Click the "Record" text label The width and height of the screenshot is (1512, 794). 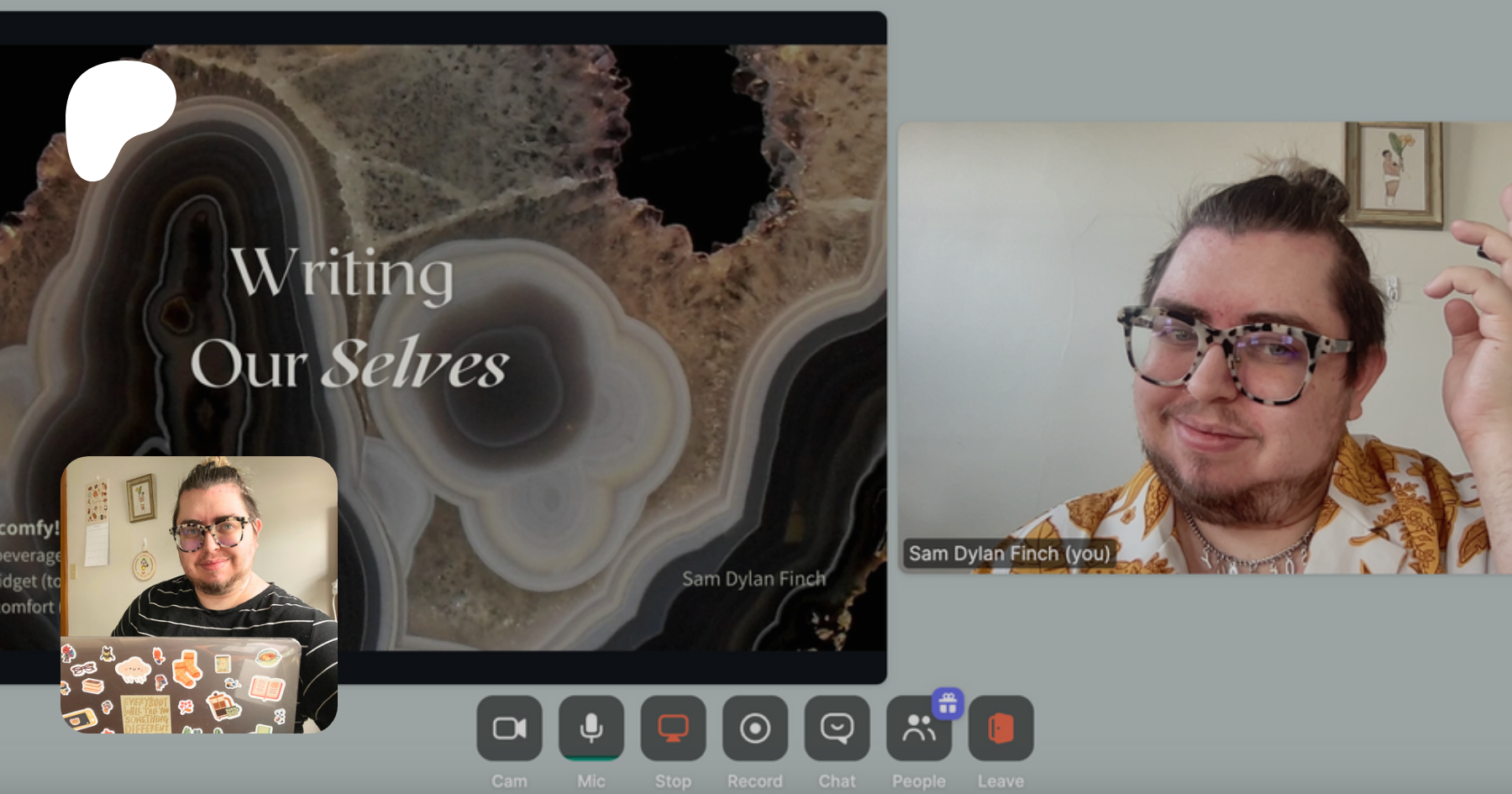[x=755, y=781]
